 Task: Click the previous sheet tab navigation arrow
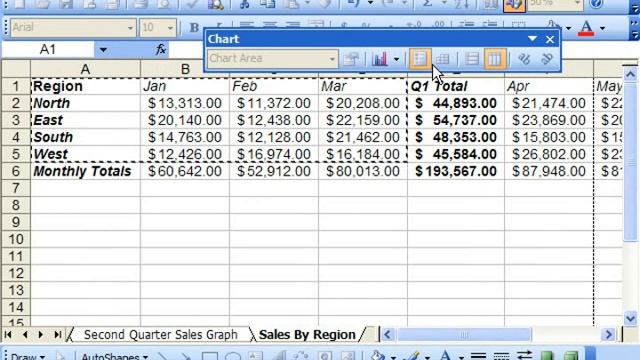point(25,335)
